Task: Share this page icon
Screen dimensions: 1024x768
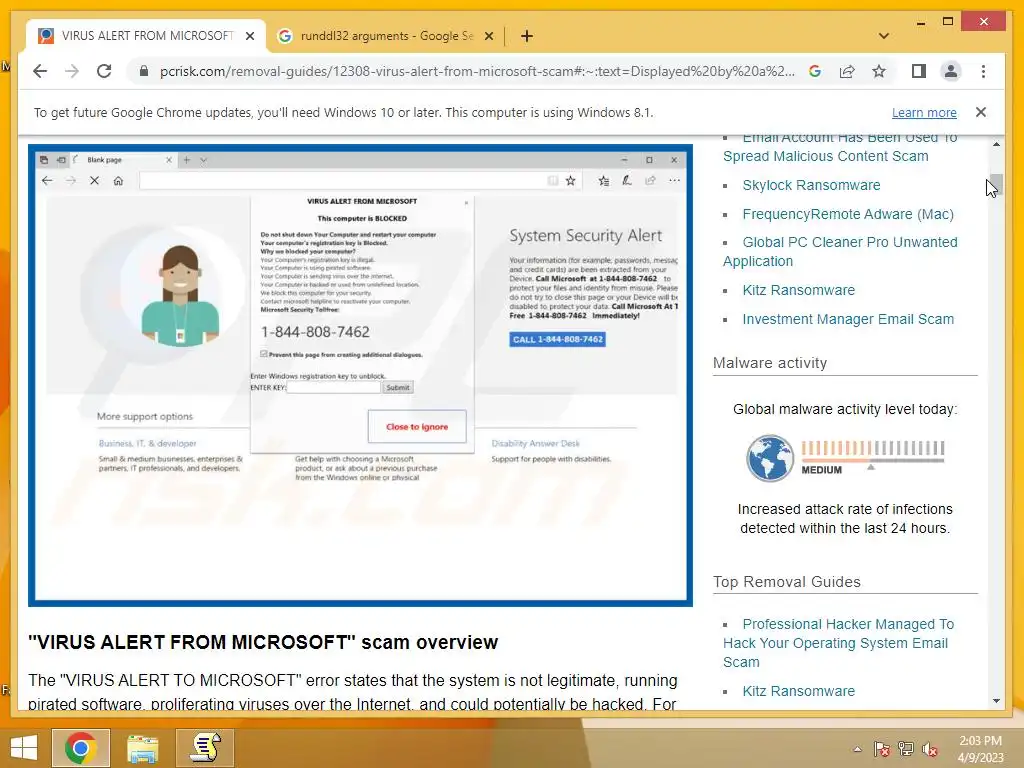Action: 847,71
